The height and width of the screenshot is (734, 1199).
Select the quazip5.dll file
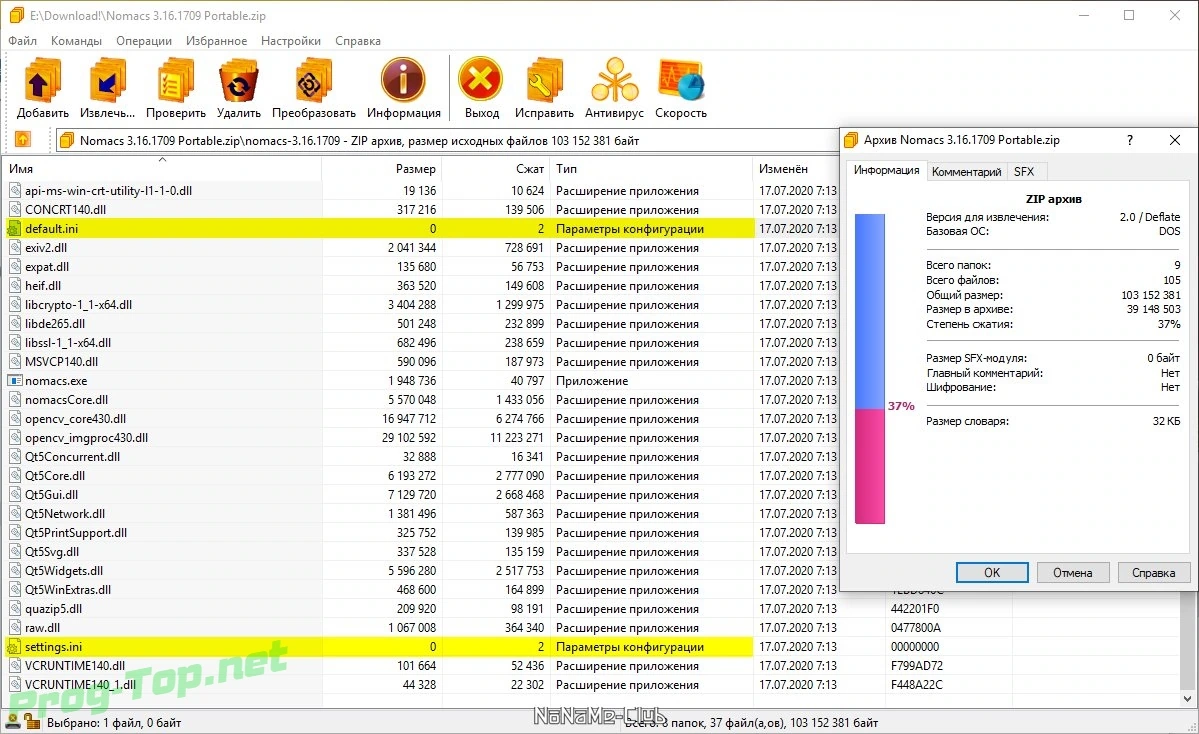[x=53, y=609]
